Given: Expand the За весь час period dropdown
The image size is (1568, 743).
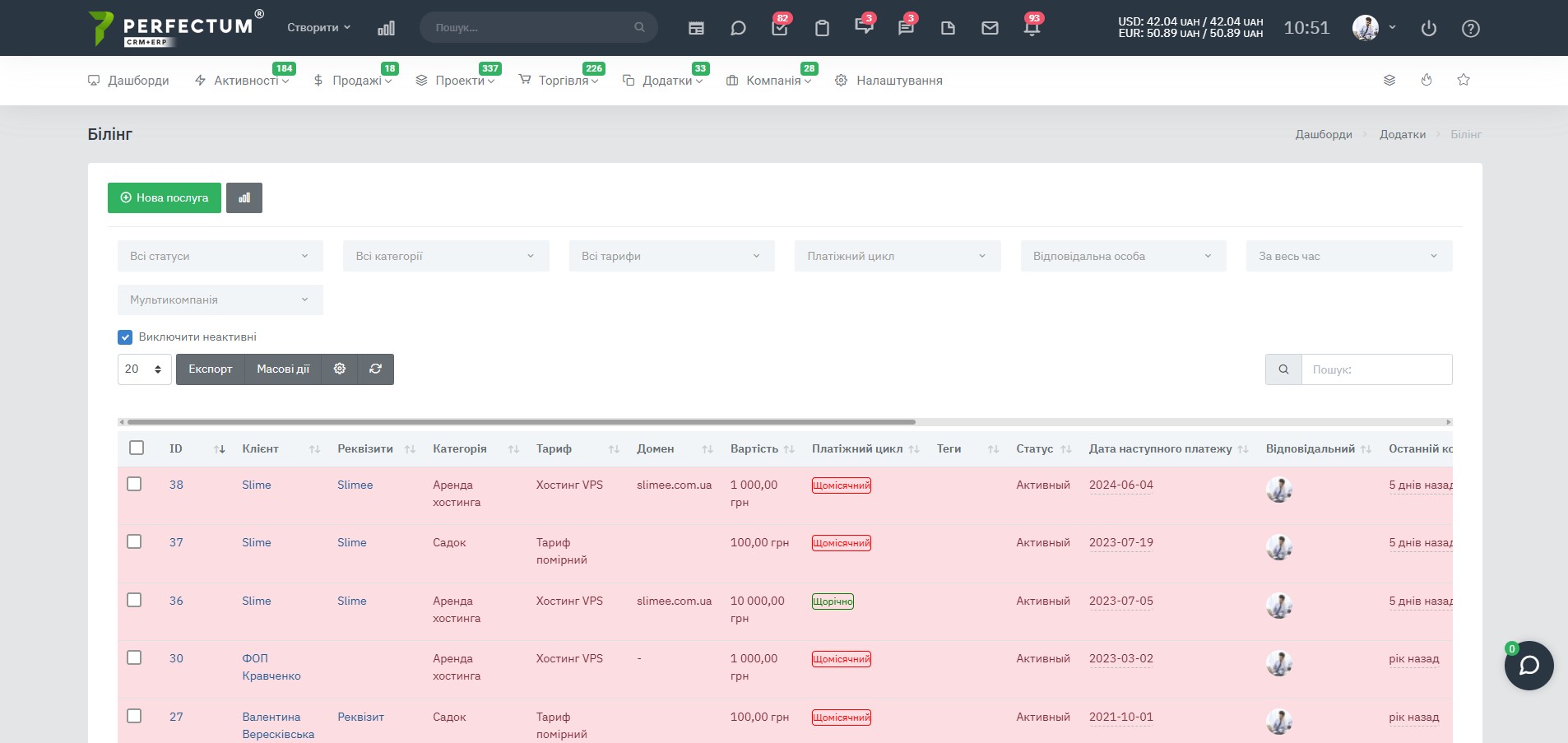Looking at the screenshot, I should click(x=1349, y=256).
